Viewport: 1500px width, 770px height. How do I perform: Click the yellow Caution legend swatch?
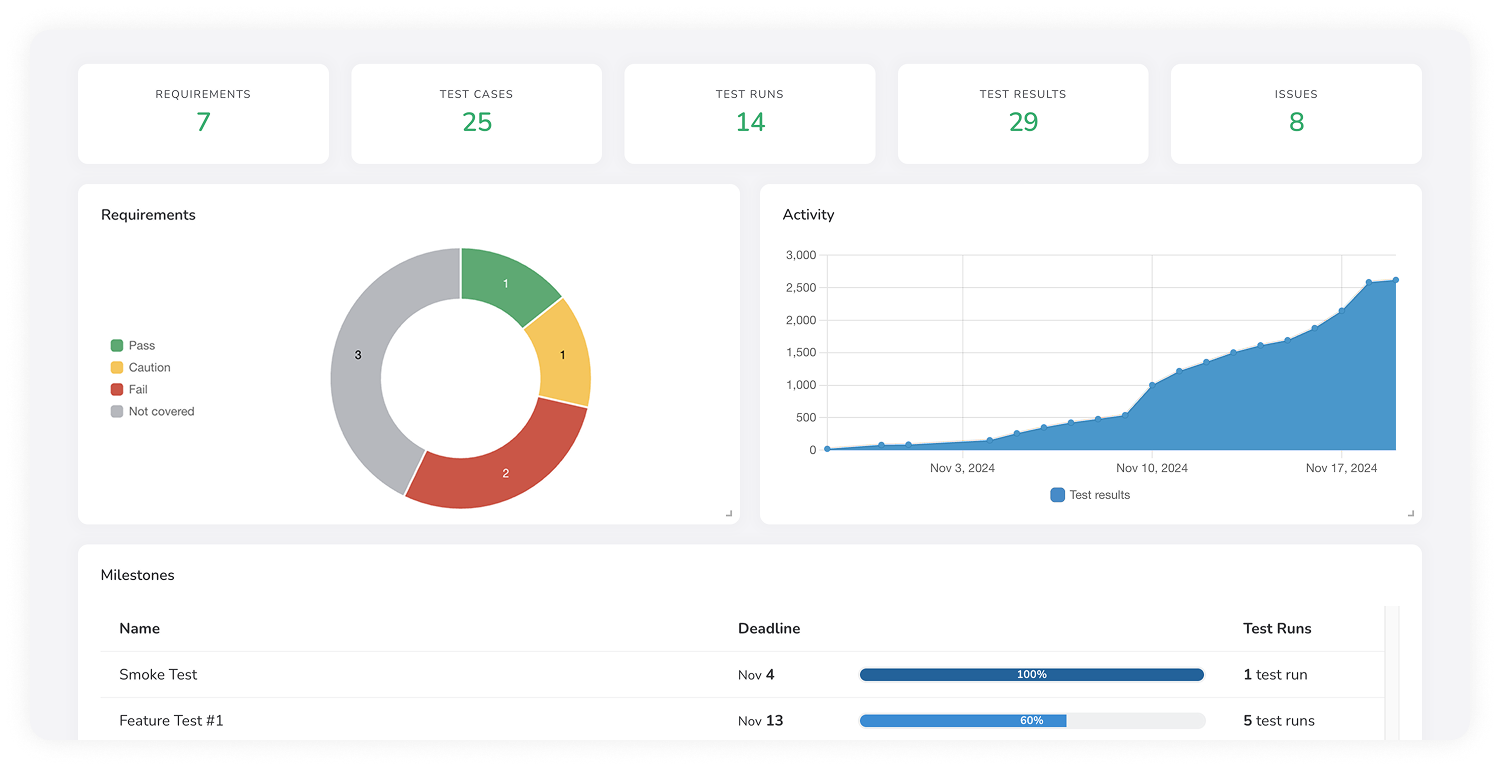tap(116, 367)
